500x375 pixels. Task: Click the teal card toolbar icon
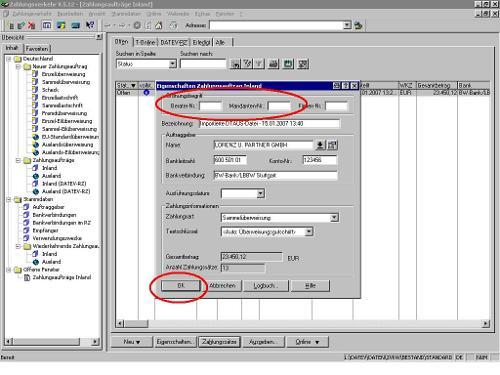(76, 25)
